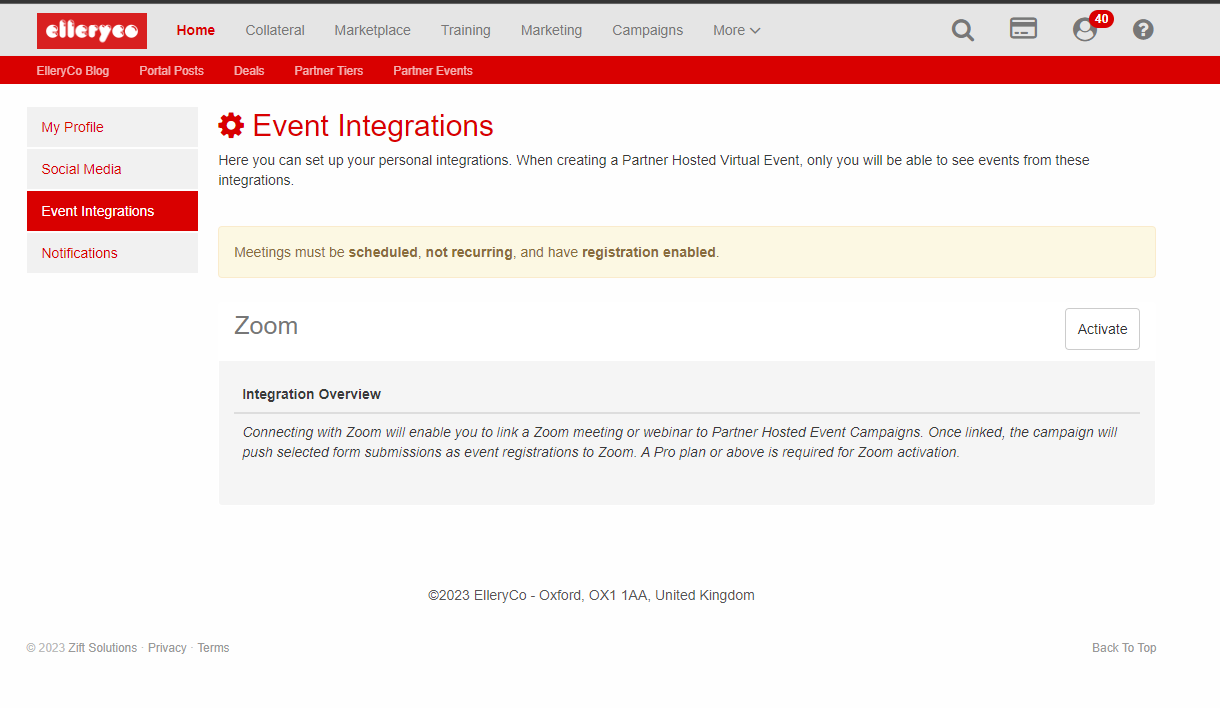Screen dimensions: 1220x708
Task: Click Back To Top link
Action: (x=1124, y=648)
